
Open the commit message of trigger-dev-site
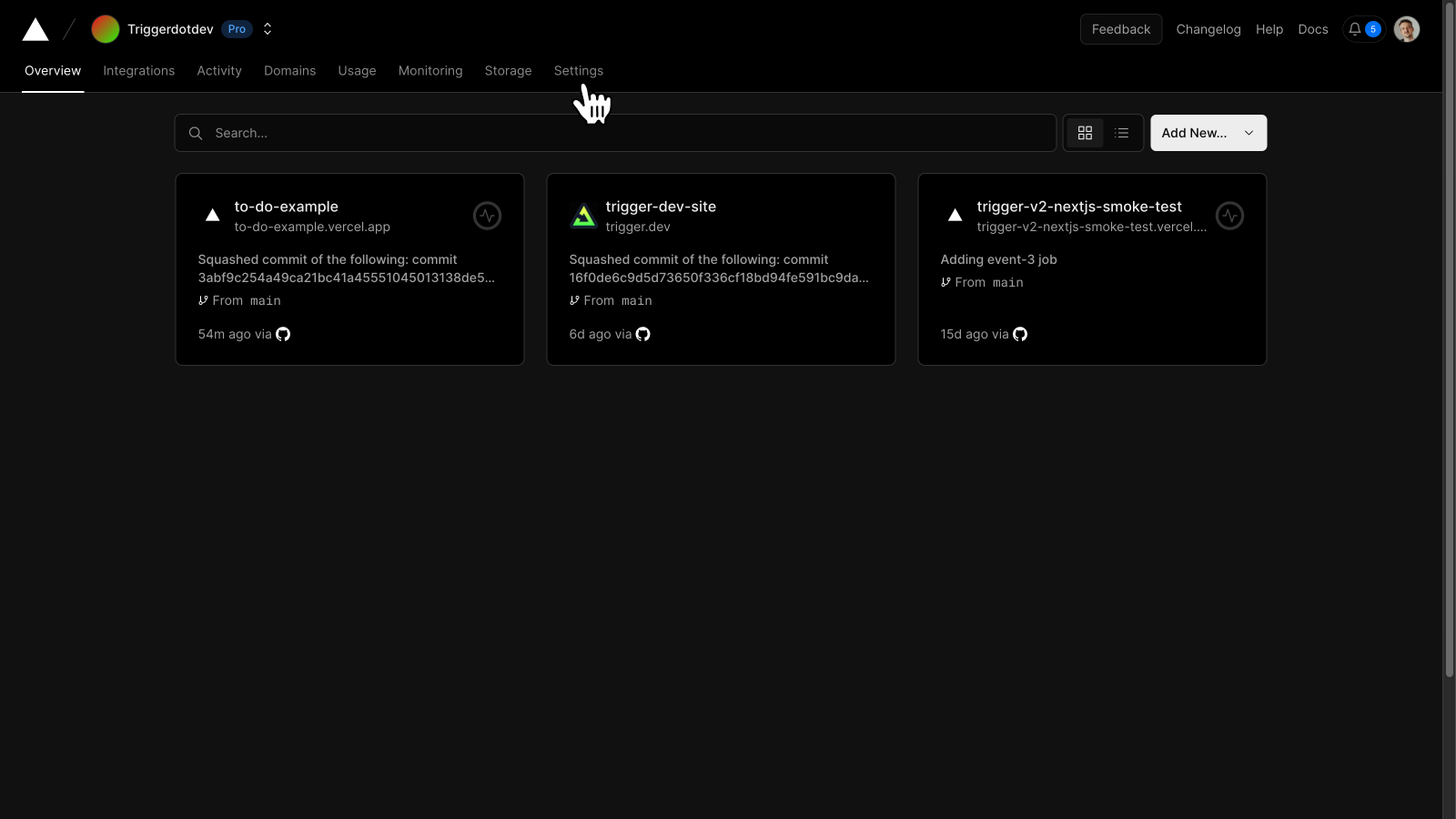click(x=719, y=268)
